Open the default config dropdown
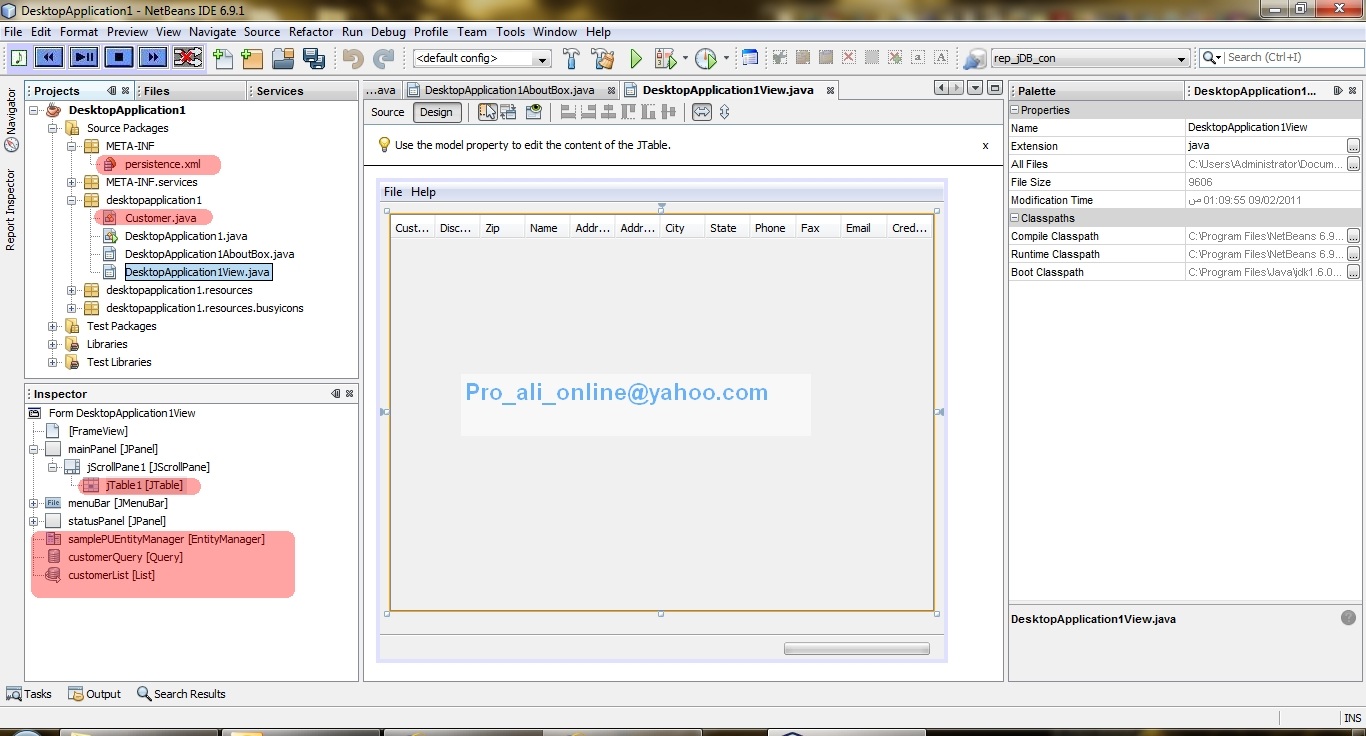The height and width of the screenshot is (736, 1366). tap(482, 58)
